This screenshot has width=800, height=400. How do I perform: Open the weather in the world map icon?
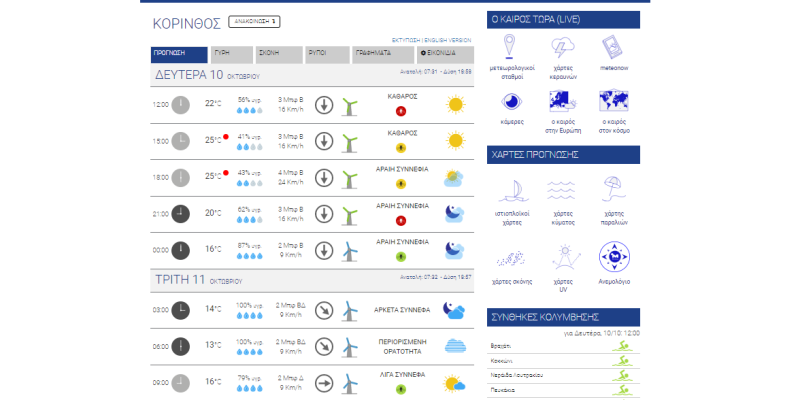tap(612, 101)
